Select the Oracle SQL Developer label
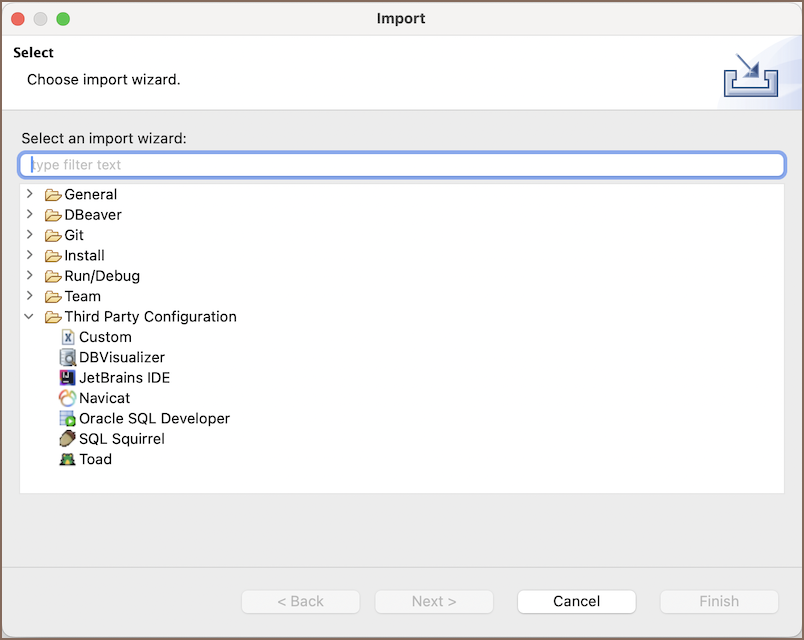 (x=154, y=419)
